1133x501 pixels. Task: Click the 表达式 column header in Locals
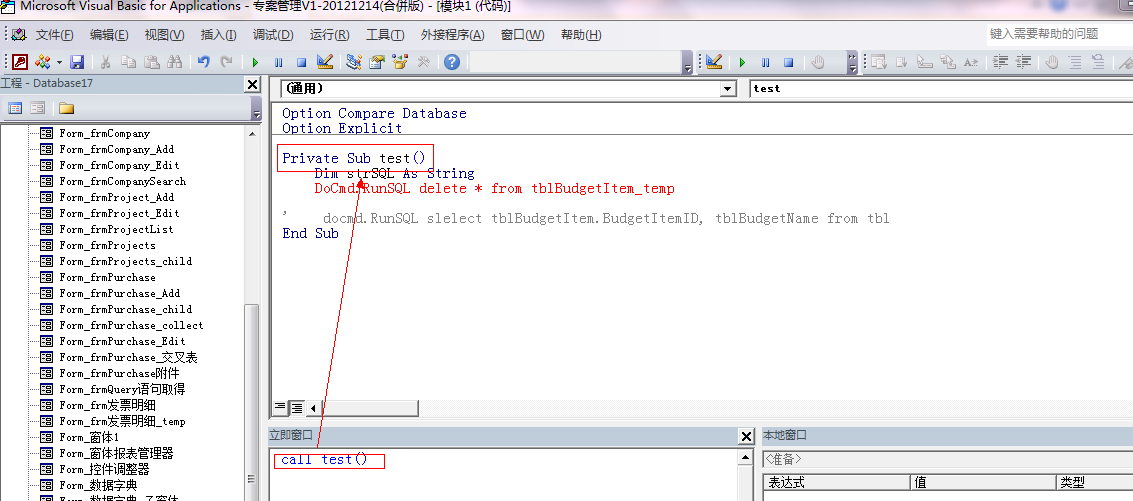point(836,483)
